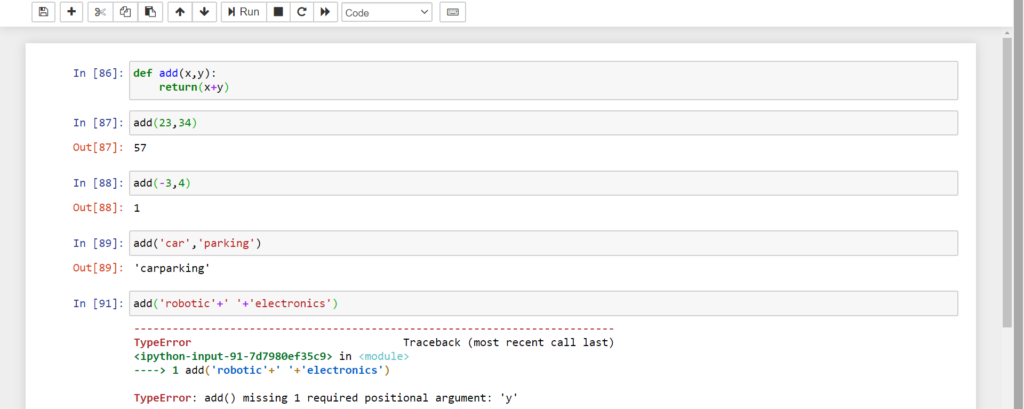Restart the kernel and rerun the notebook with the fast-forward icon
The height and width of the screenshot is (409, 1024).
pos(325,12)
